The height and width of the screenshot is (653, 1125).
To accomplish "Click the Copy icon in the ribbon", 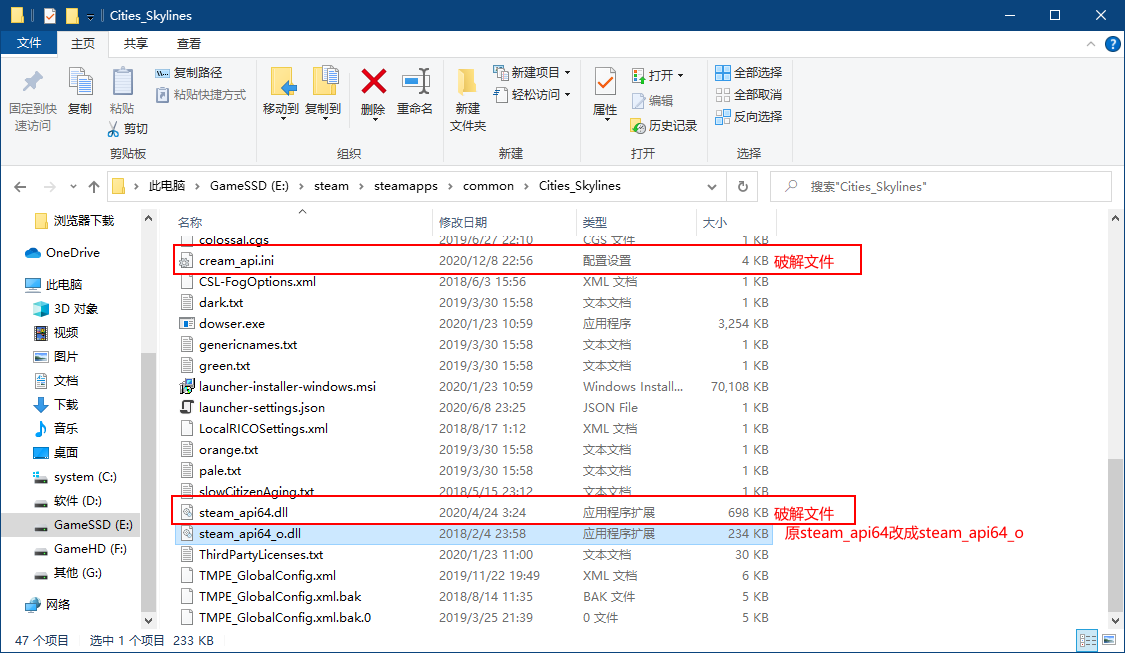I will coord(80,82).
